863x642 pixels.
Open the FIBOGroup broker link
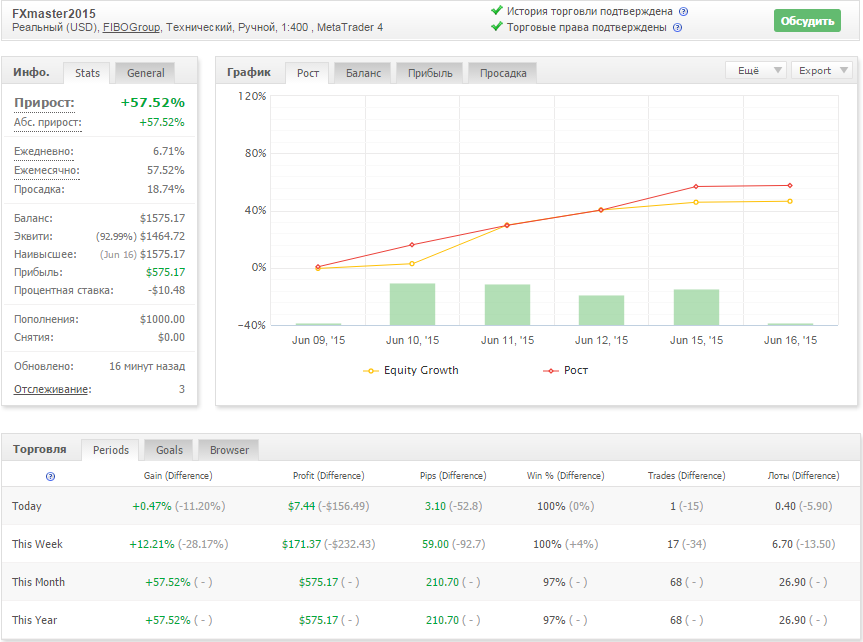click(x=132, y=28)
